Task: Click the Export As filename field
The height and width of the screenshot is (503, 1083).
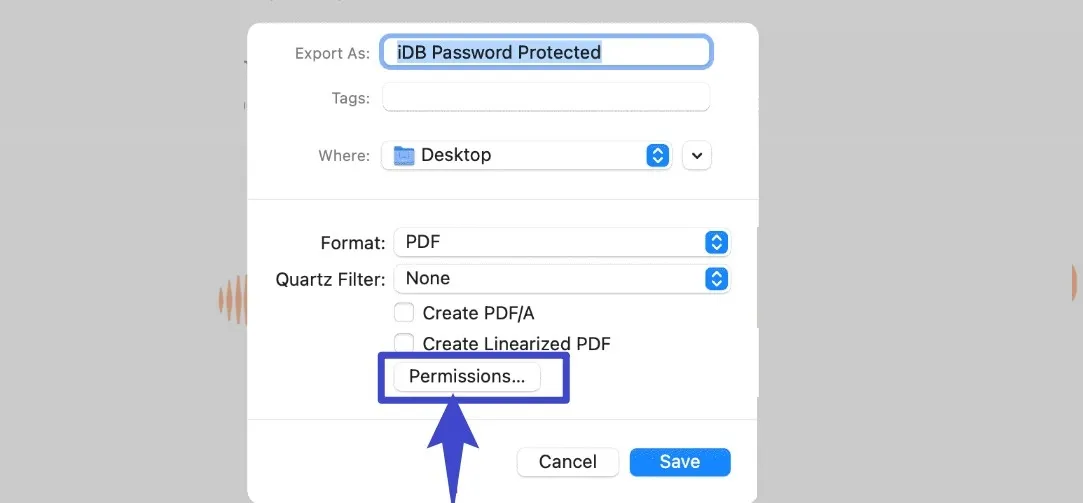Action: (547, 52)
